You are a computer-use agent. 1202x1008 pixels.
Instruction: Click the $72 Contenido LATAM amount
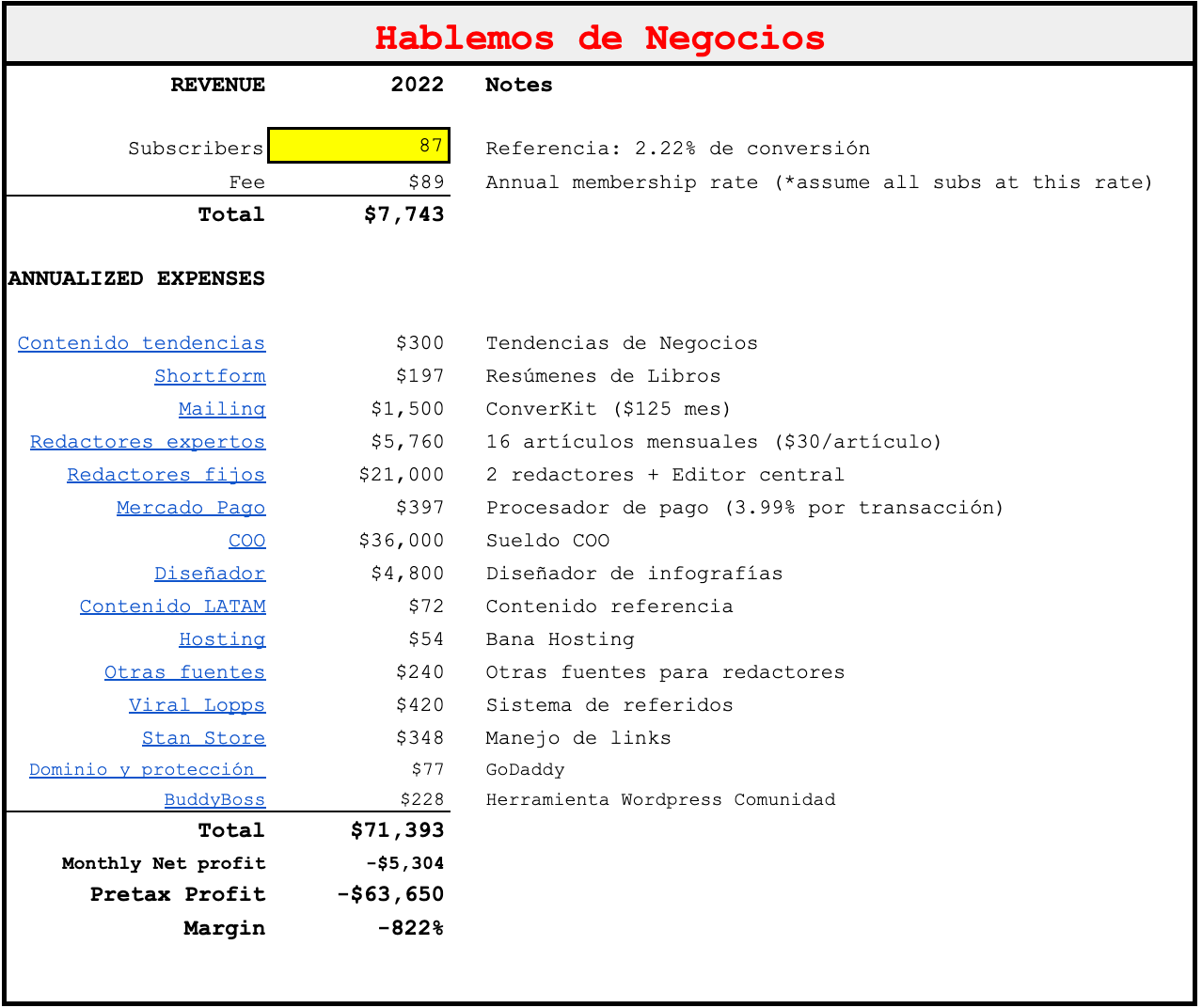tap(426, 606)
